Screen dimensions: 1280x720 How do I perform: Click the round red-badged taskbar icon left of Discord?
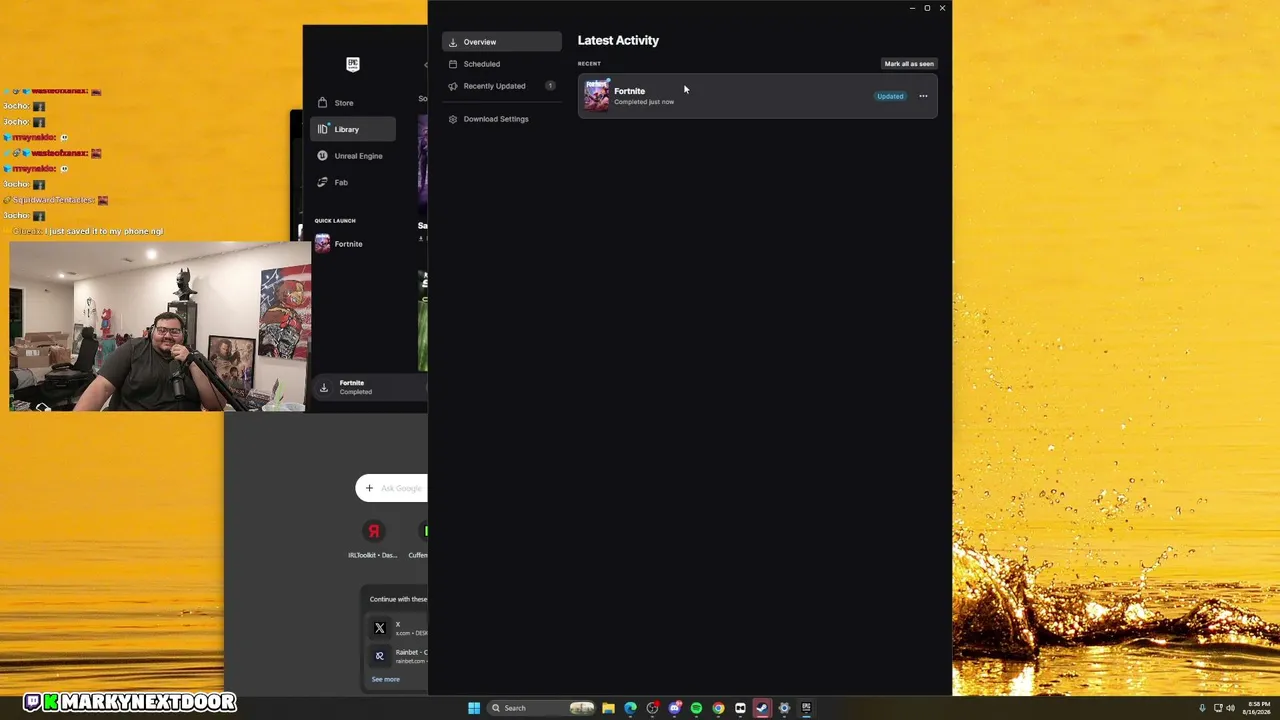(653, 708)
